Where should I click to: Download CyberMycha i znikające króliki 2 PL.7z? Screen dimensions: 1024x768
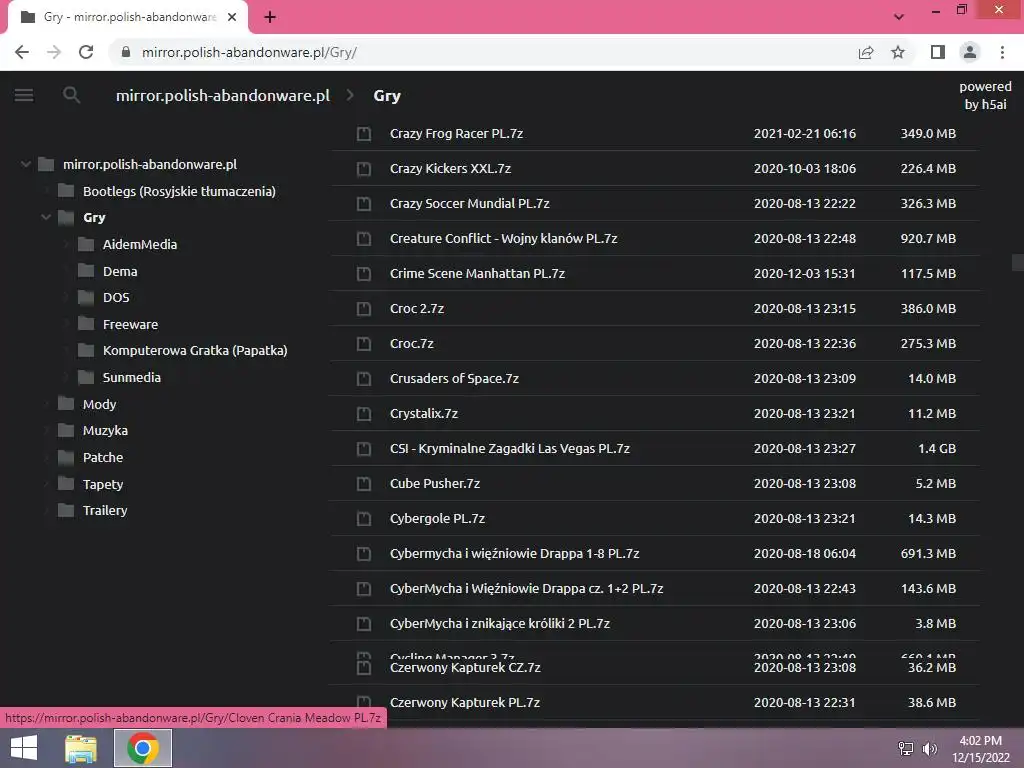(x=500, y=624)
